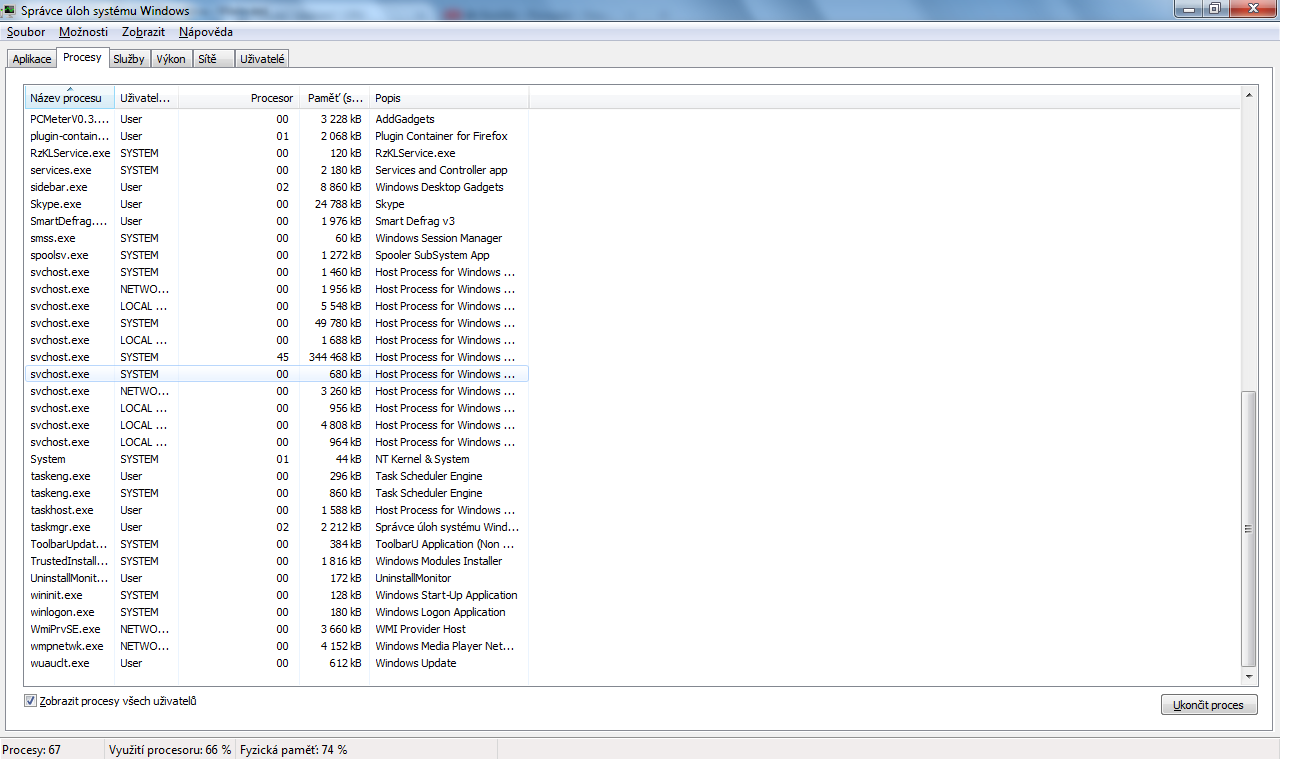Select wininit.exe process

coord(276,595)
